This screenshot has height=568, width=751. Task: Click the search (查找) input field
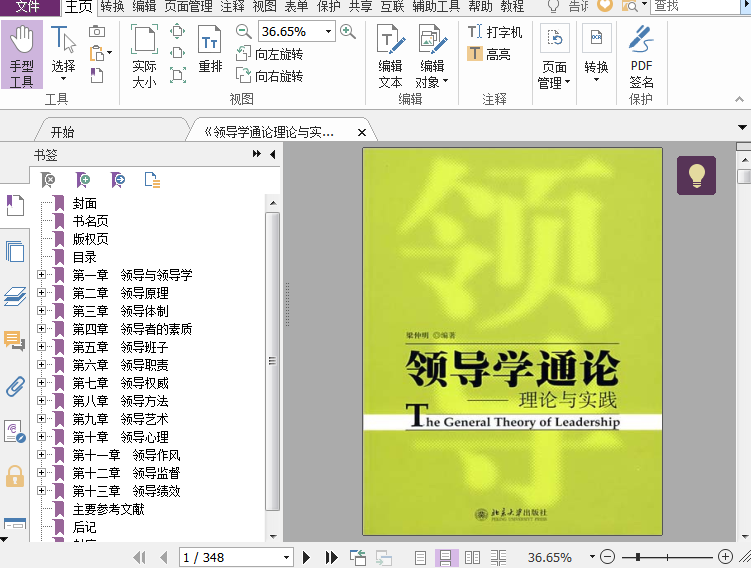point(695,6)
